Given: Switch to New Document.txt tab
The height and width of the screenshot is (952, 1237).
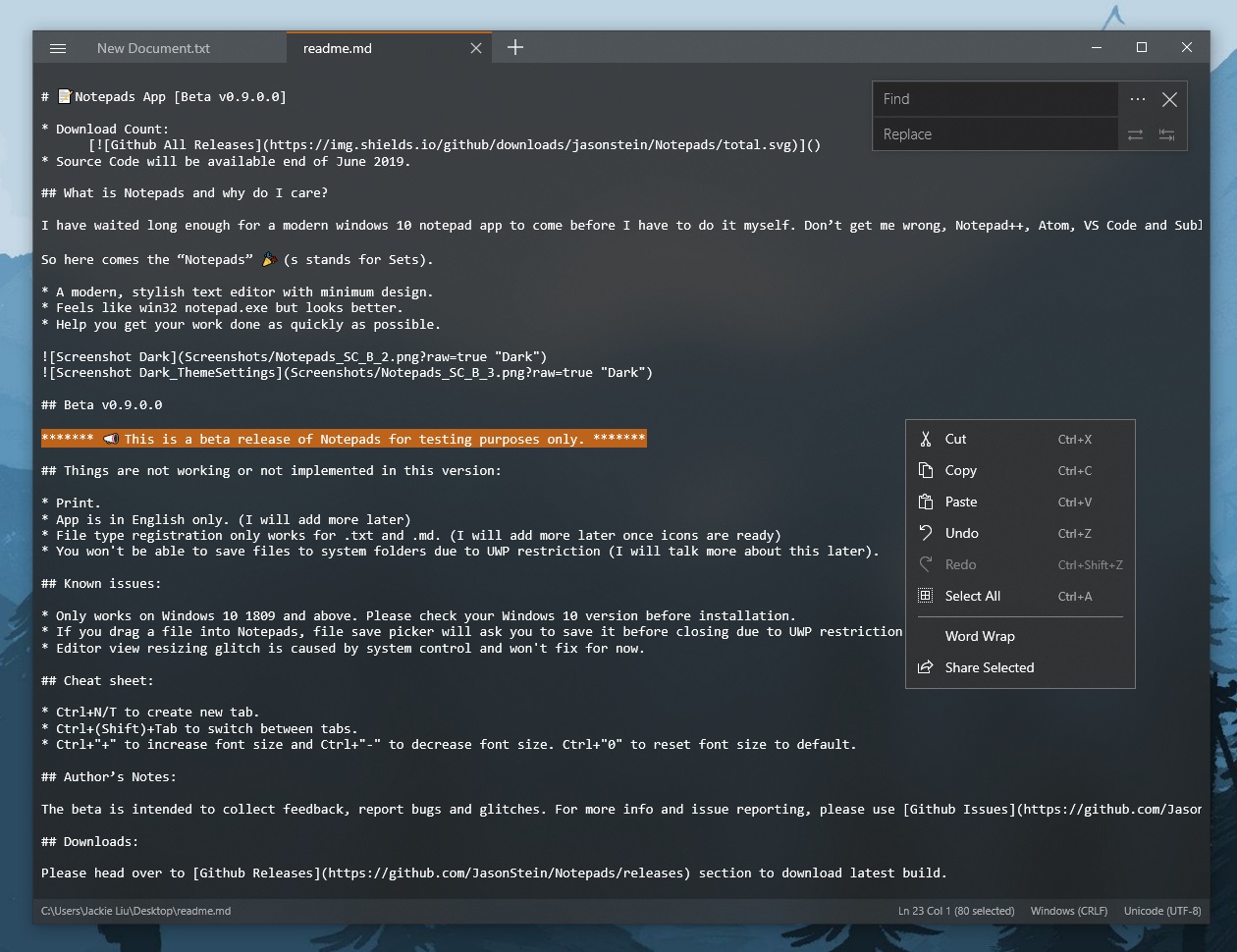Looking at the screenshot, I should point(154,48).
